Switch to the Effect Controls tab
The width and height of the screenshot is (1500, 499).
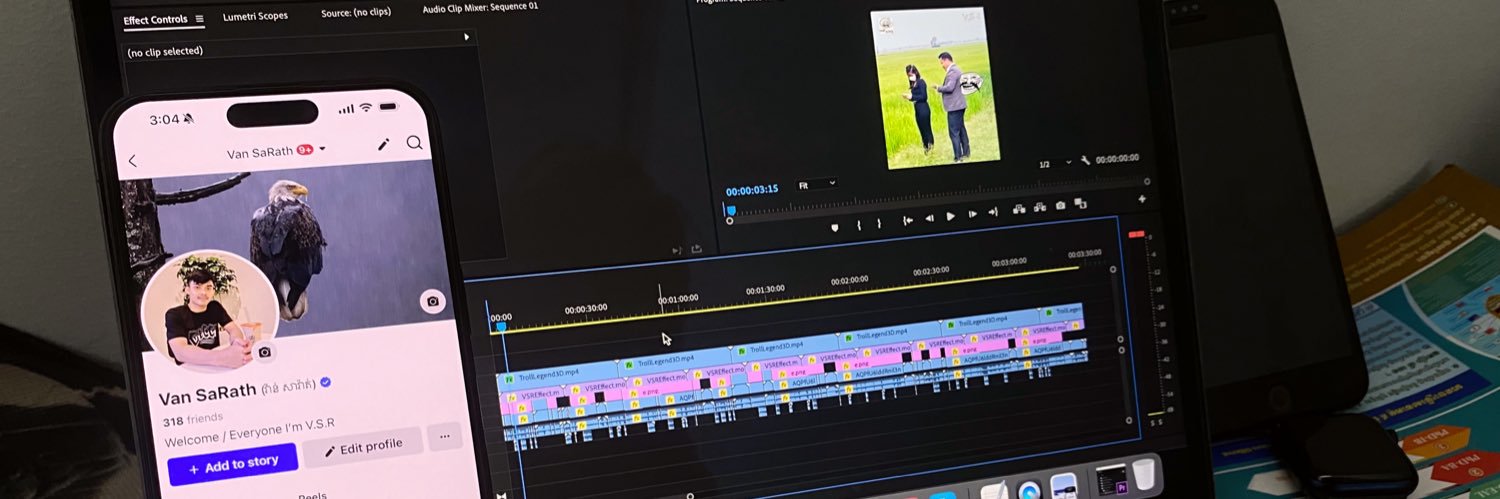(154, 20)
